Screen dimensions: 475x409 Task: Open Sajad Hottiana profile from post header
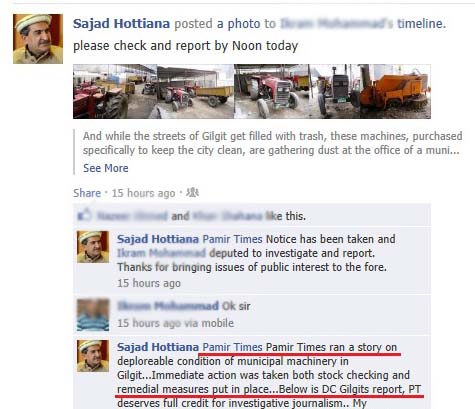coord(121,24)
